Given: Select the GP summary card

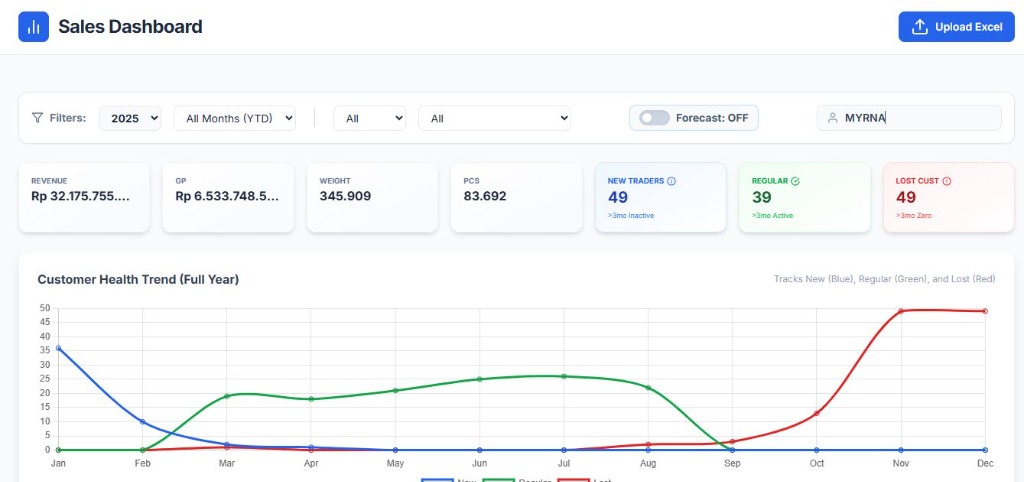Looking at the screenshot, I should coord(228,197).
